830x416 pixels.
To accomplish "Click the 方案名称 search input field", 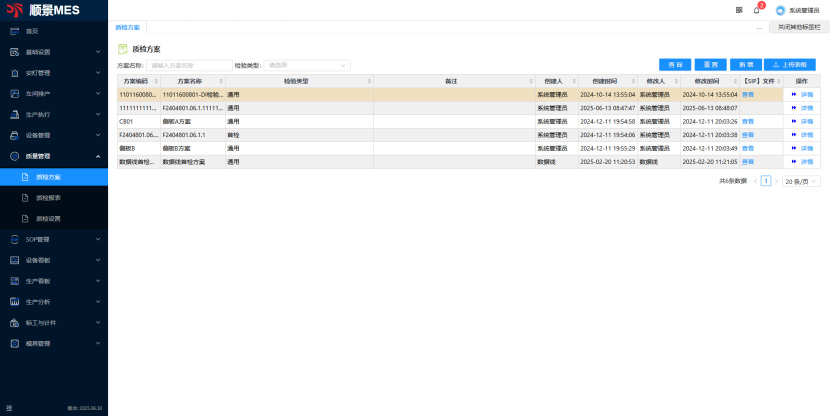I will click(190, 65).
